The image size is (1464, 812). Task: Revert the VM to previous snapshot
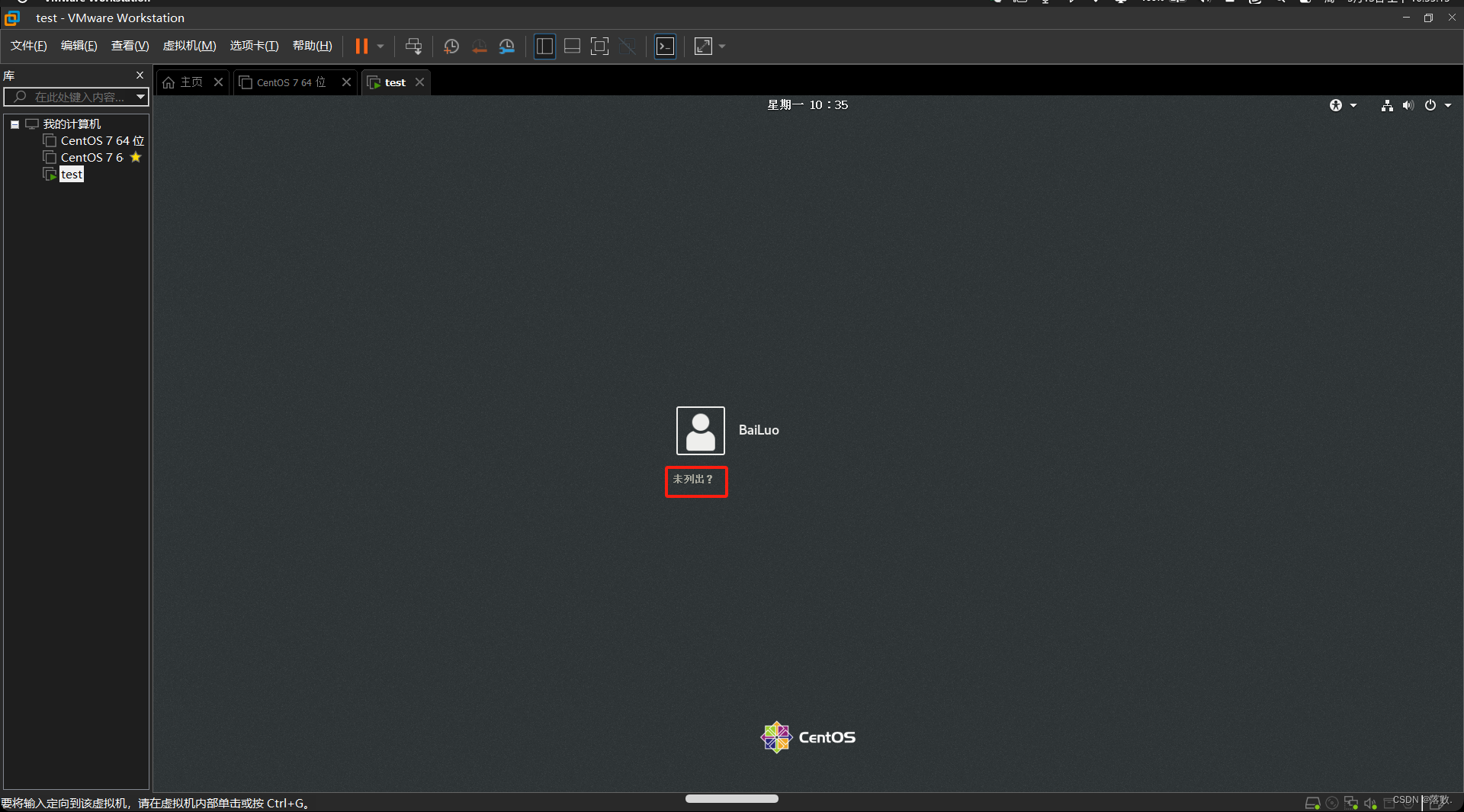(479, 47)
